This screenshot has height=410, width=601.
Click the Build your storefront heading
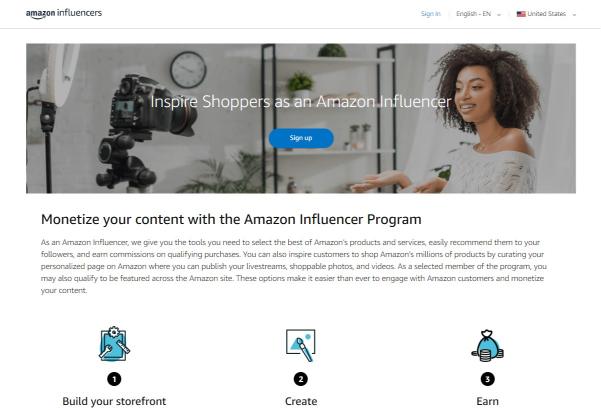[x=114, y=401]
